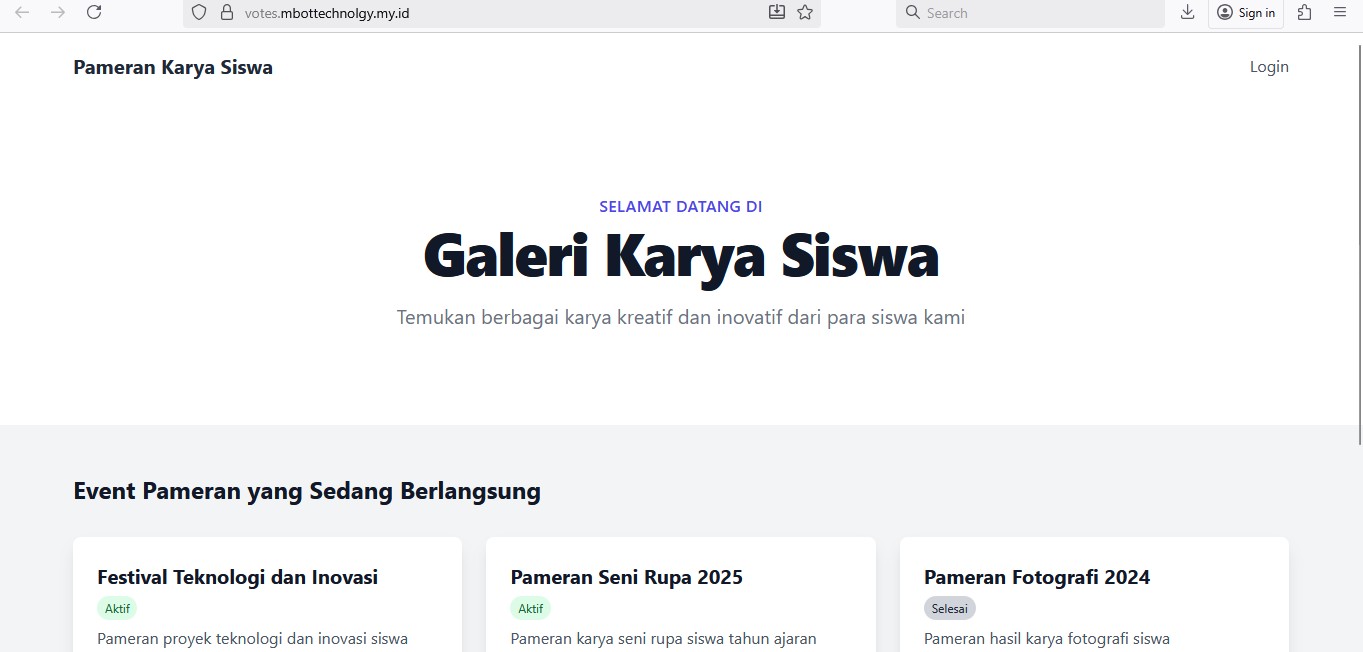This screenshot has height=652, width=1363.
Task: Open the extensions puzzle icon
Action: [x=1303, y=13]
